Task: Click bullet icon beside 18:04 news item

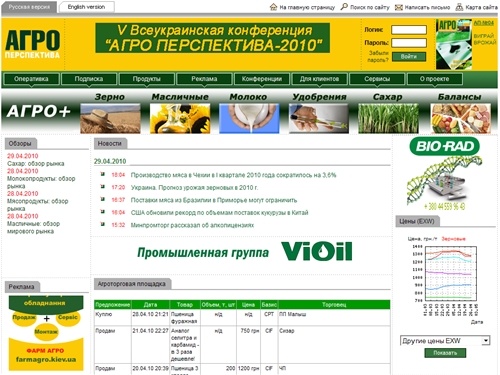Action: point(103,174)
